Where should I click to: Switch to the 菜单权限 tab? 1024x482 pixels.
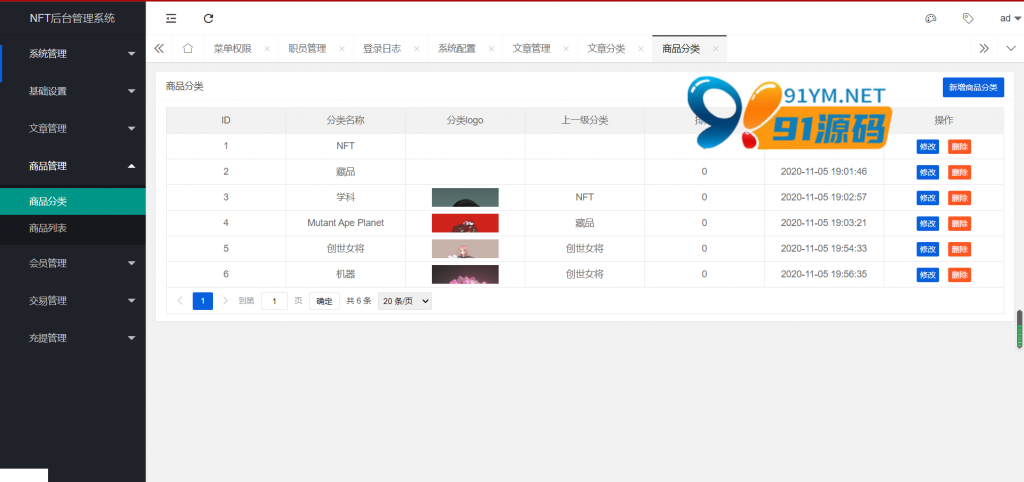(x=232, y=48)
